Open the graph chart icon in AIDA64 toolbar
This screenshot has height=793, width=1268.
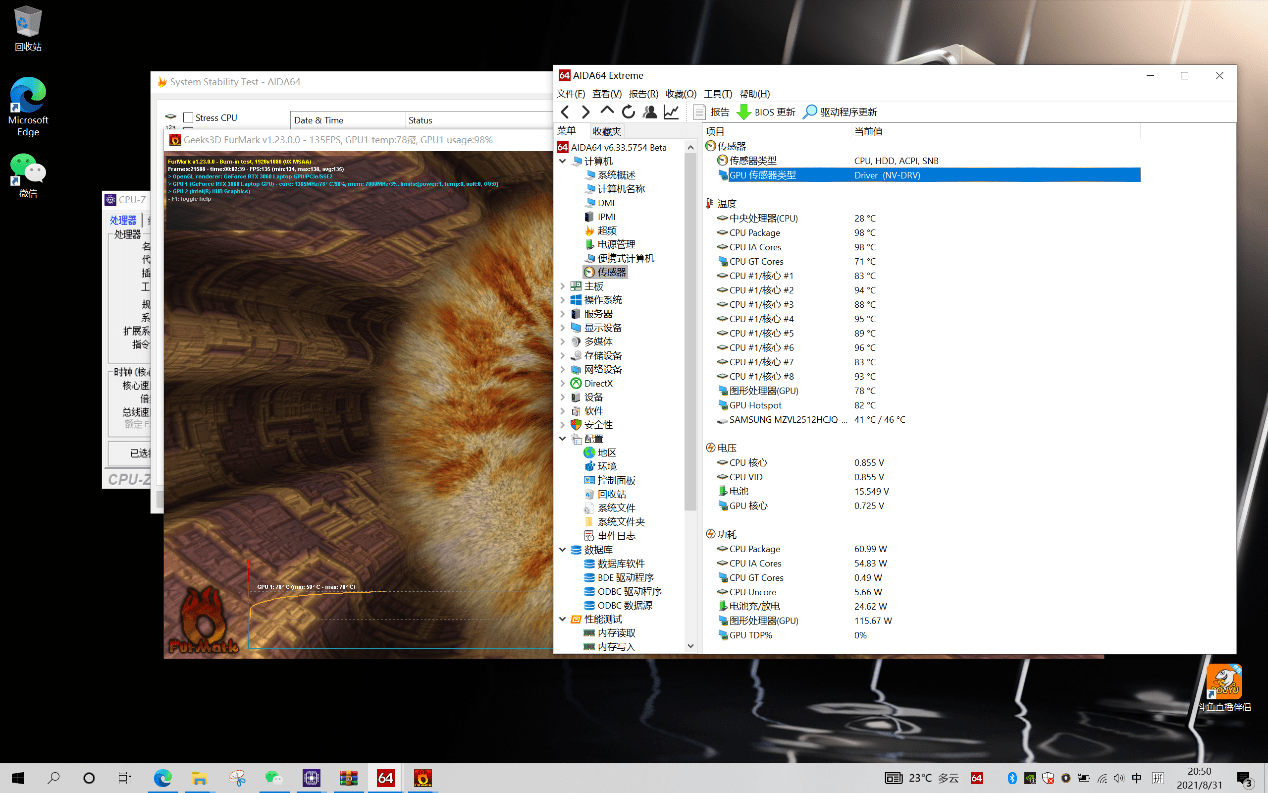tap(672, 112)
